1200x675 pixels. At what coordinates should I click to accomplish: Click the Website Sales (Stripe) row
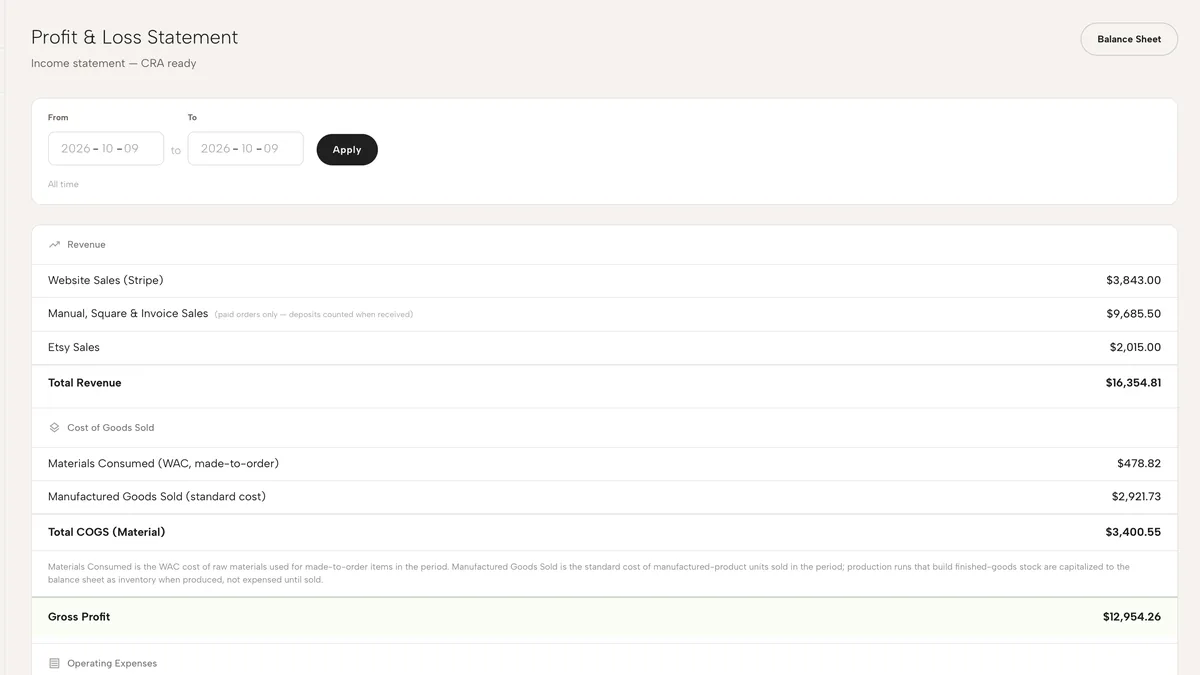(x=604, y=281)
